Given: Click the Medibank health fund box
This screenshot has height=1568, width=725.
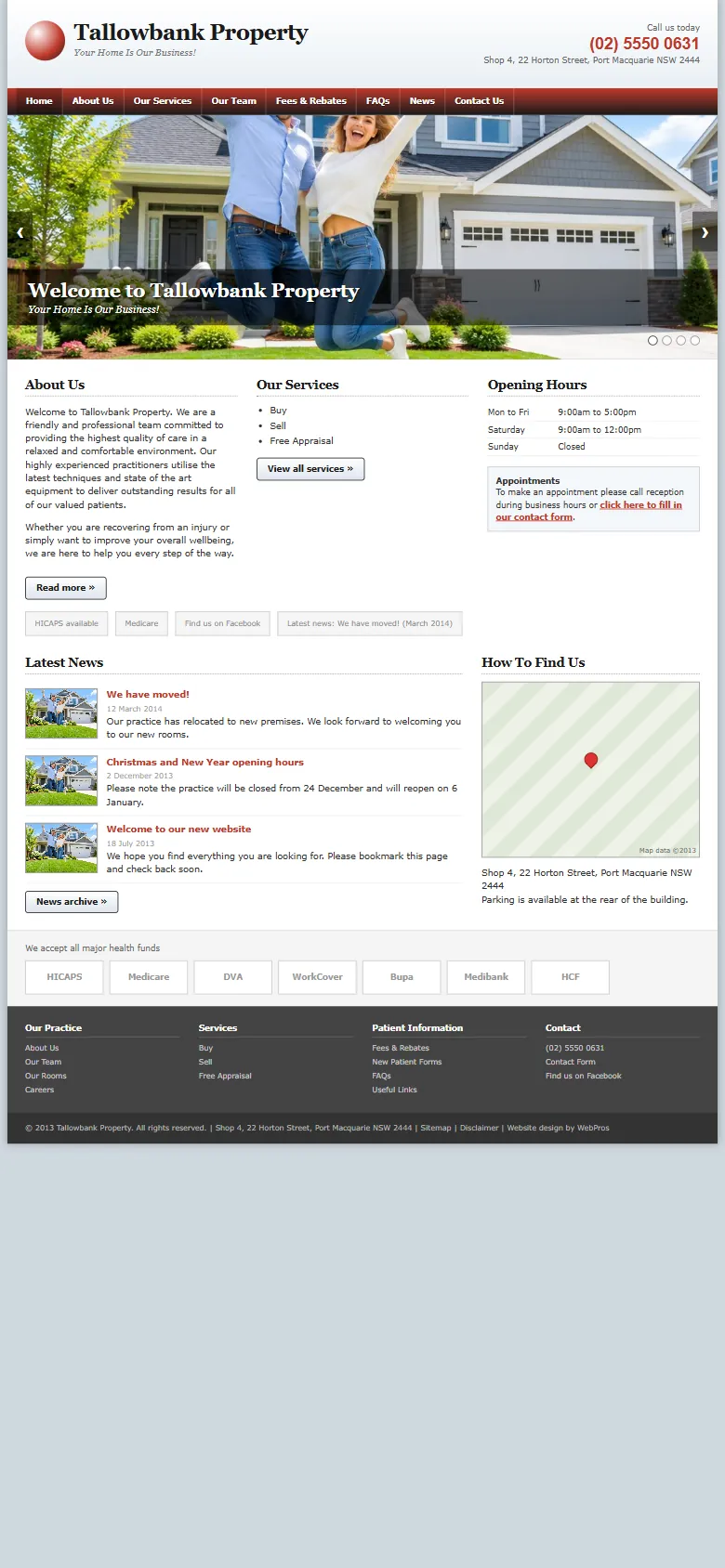Looking at the screenshot, I should 486,977.
